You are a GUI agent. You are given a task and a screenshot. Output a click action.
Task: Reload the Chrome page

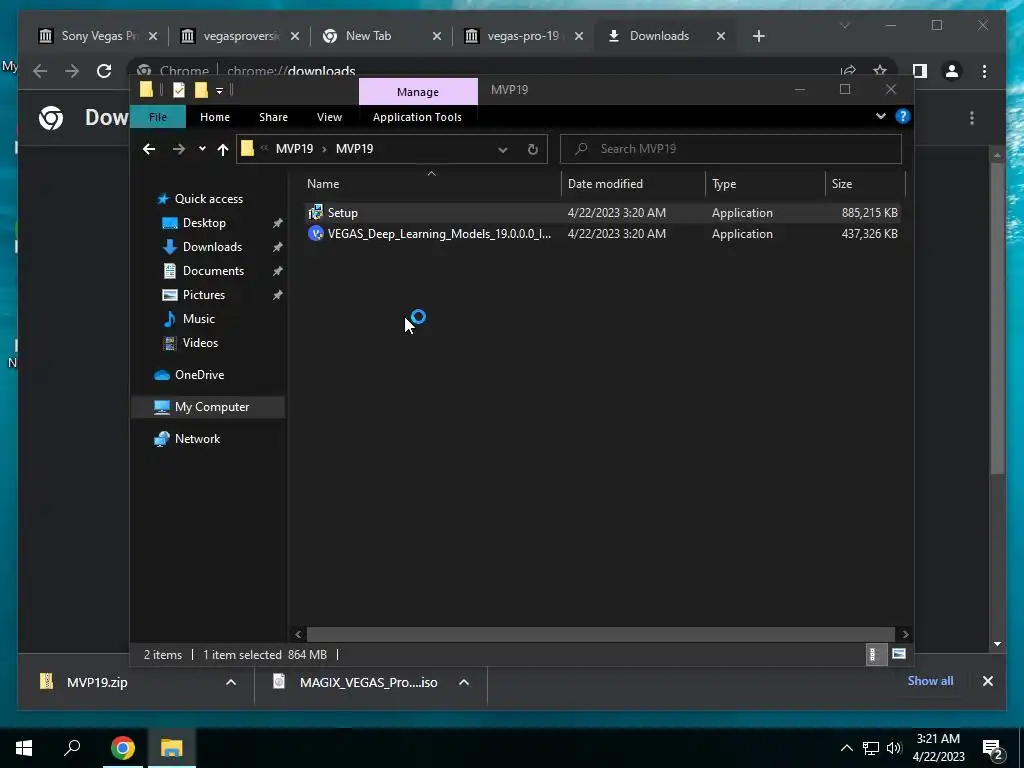coord(104,71)
